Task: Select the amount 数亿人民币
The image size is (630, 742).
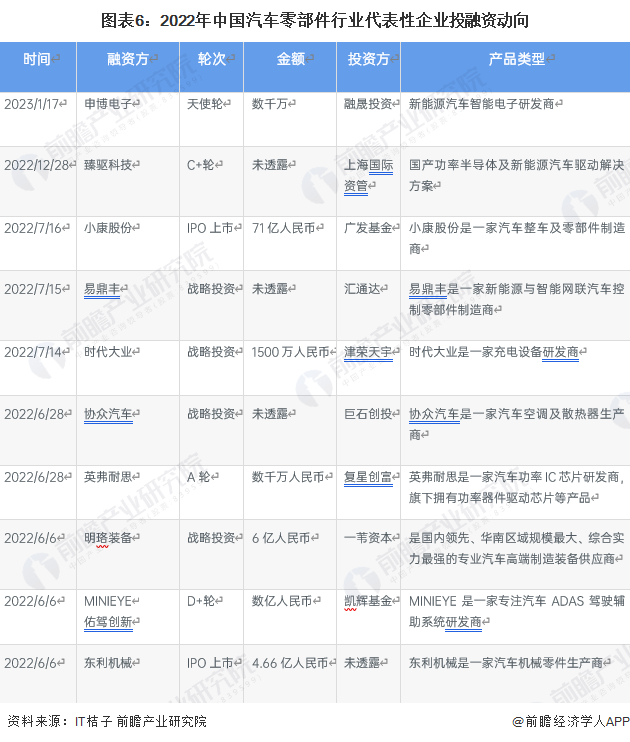Action: pyautogui.click(x=283, y=601)
